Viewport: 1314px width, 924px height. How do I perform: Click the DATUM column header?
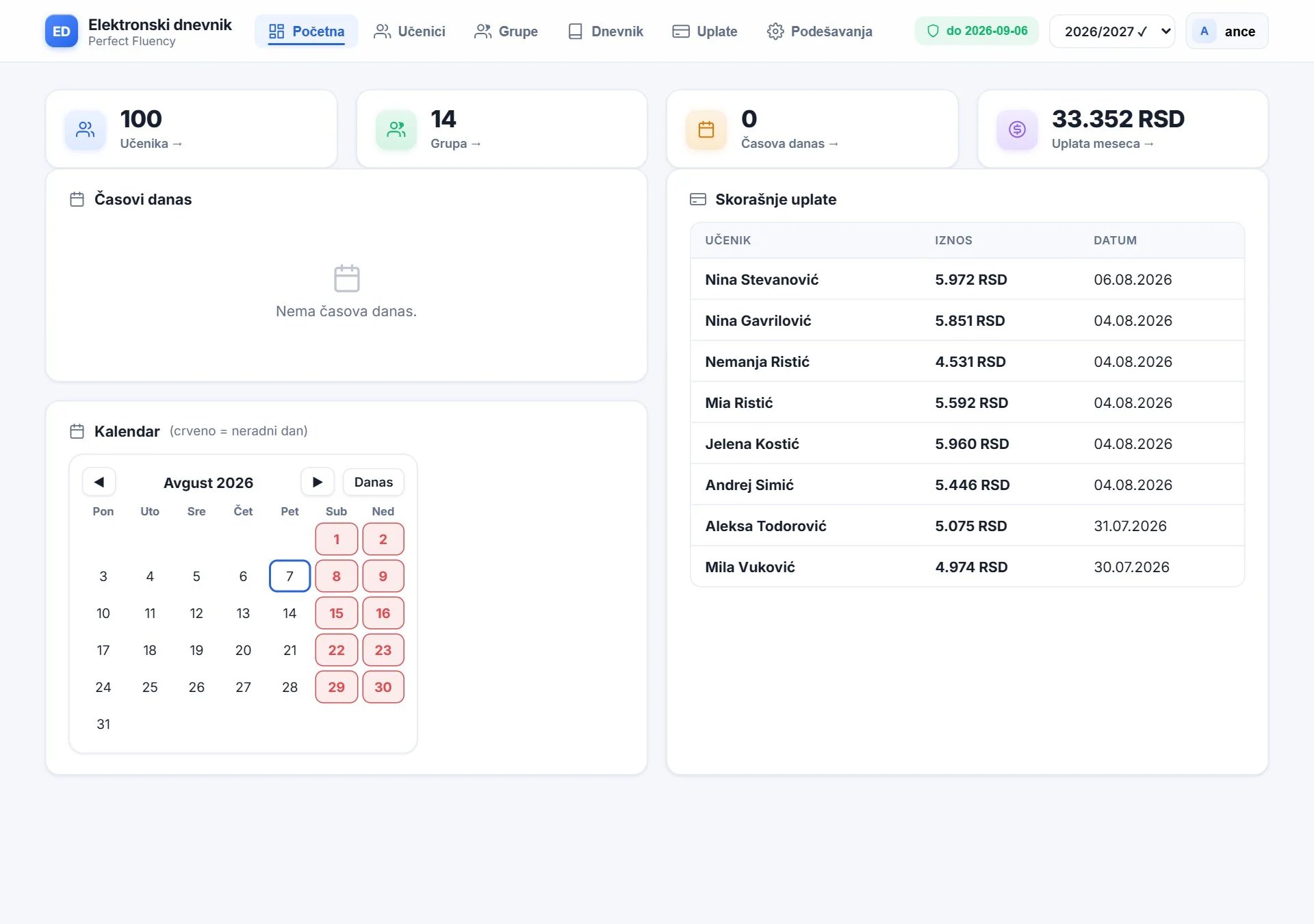[1115, 240]
